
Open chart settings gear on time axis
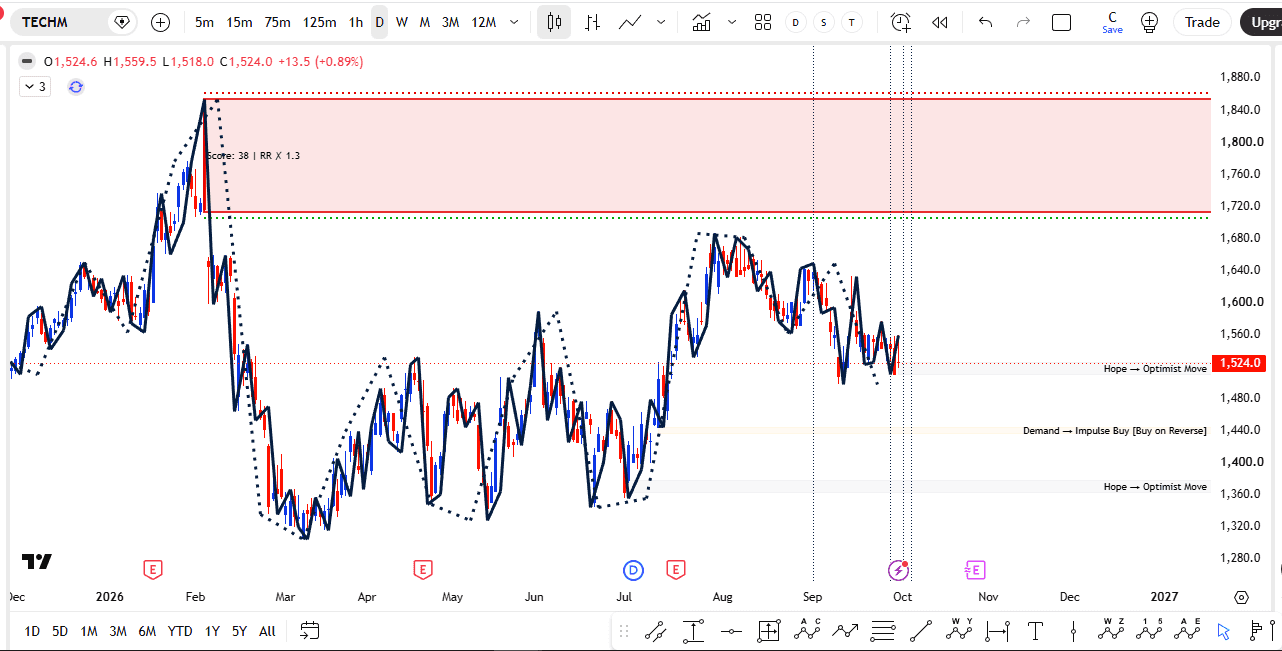(x=1242, y=597)
